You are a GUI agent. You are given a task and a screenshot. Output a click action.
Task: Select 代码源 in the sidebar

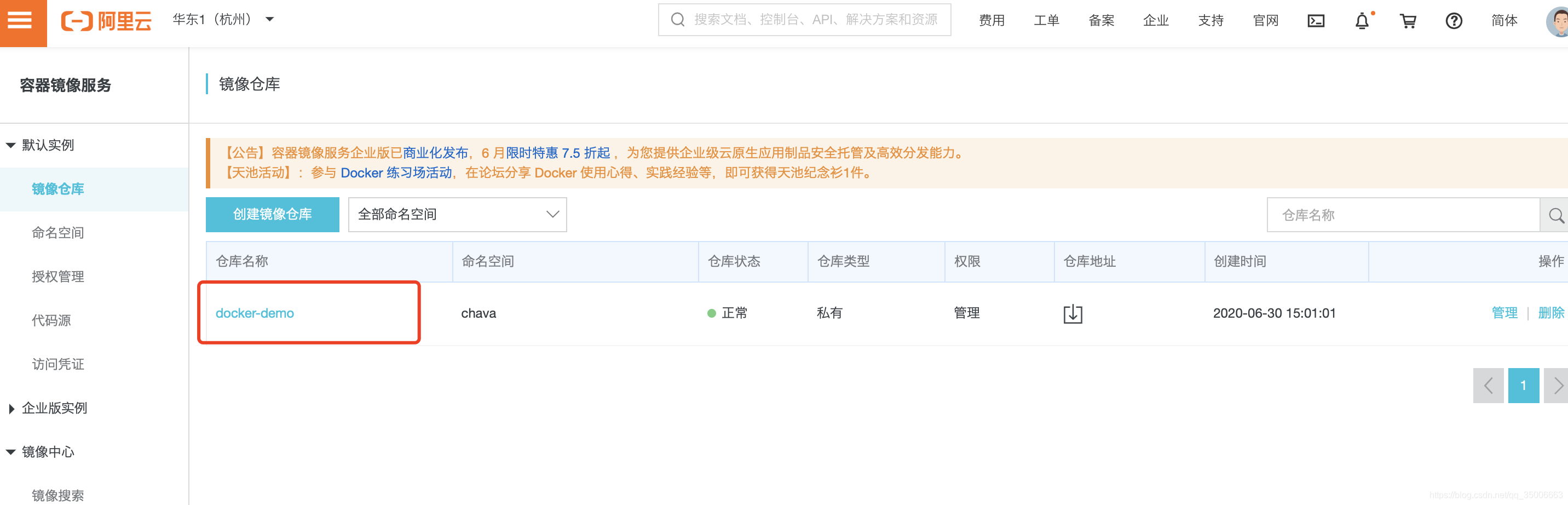pos(51,320)
